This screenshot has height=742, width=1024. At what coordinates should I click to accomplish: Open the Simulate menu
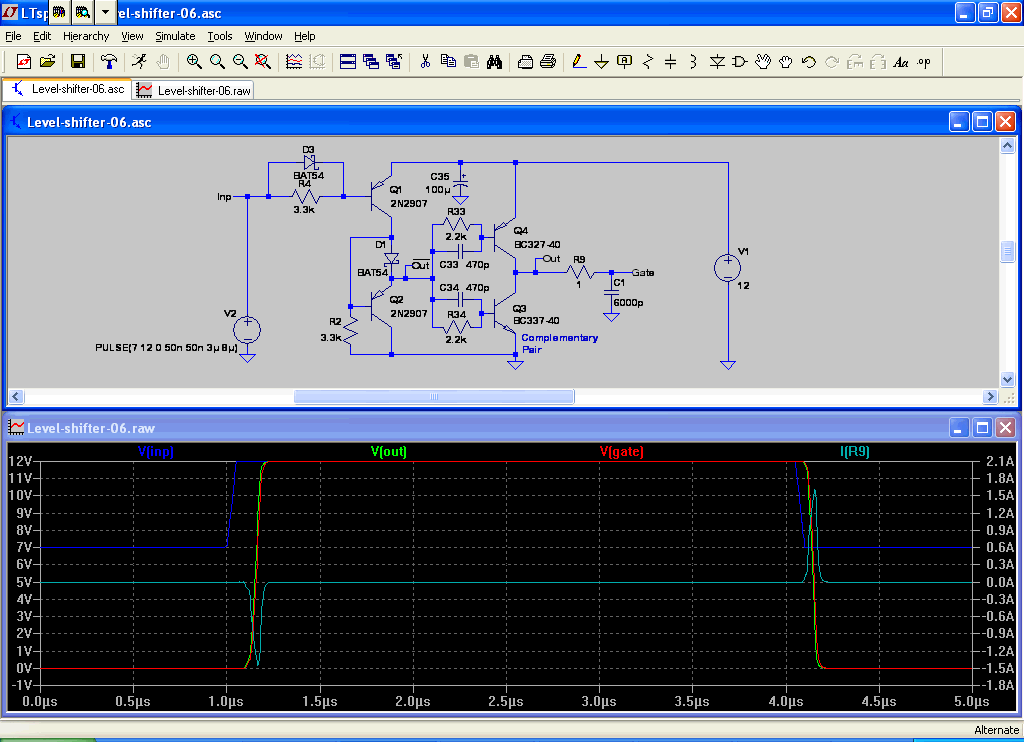(175, 36)
